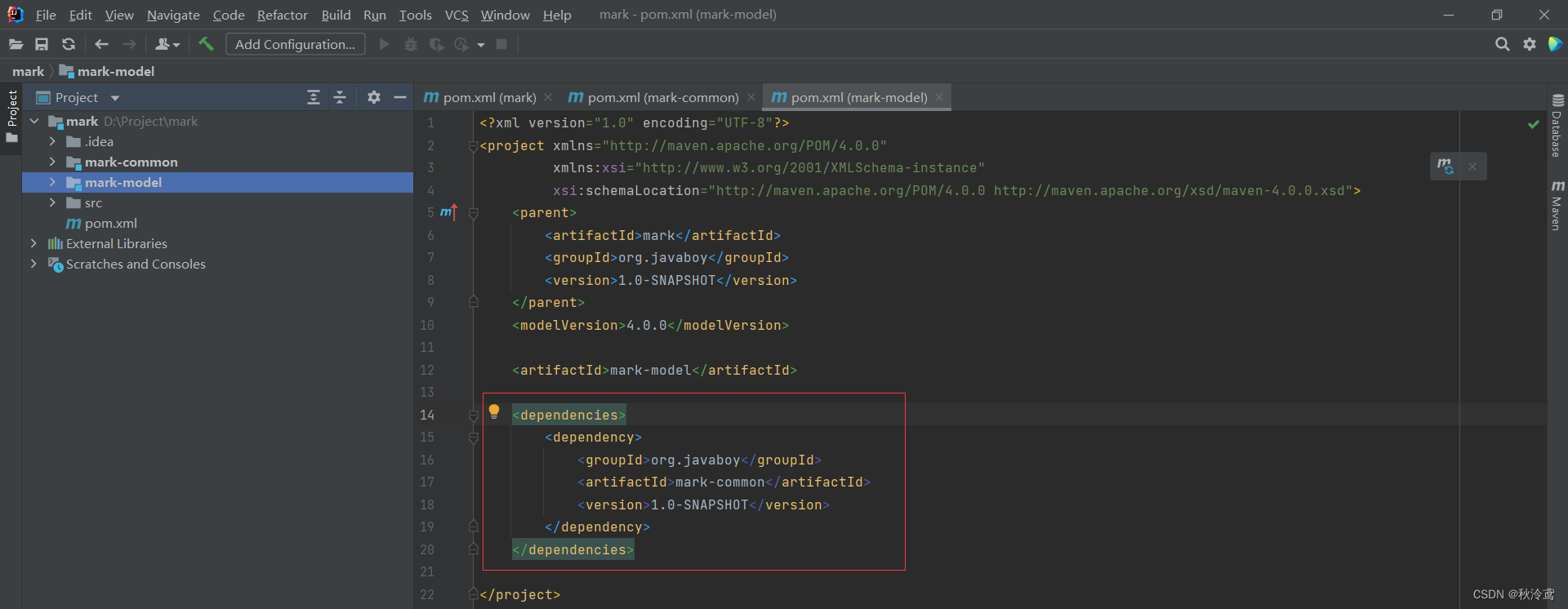This screenshot has height=609, width=1568.
Task: Click the green inspection checkmark
Action: 1533,123
